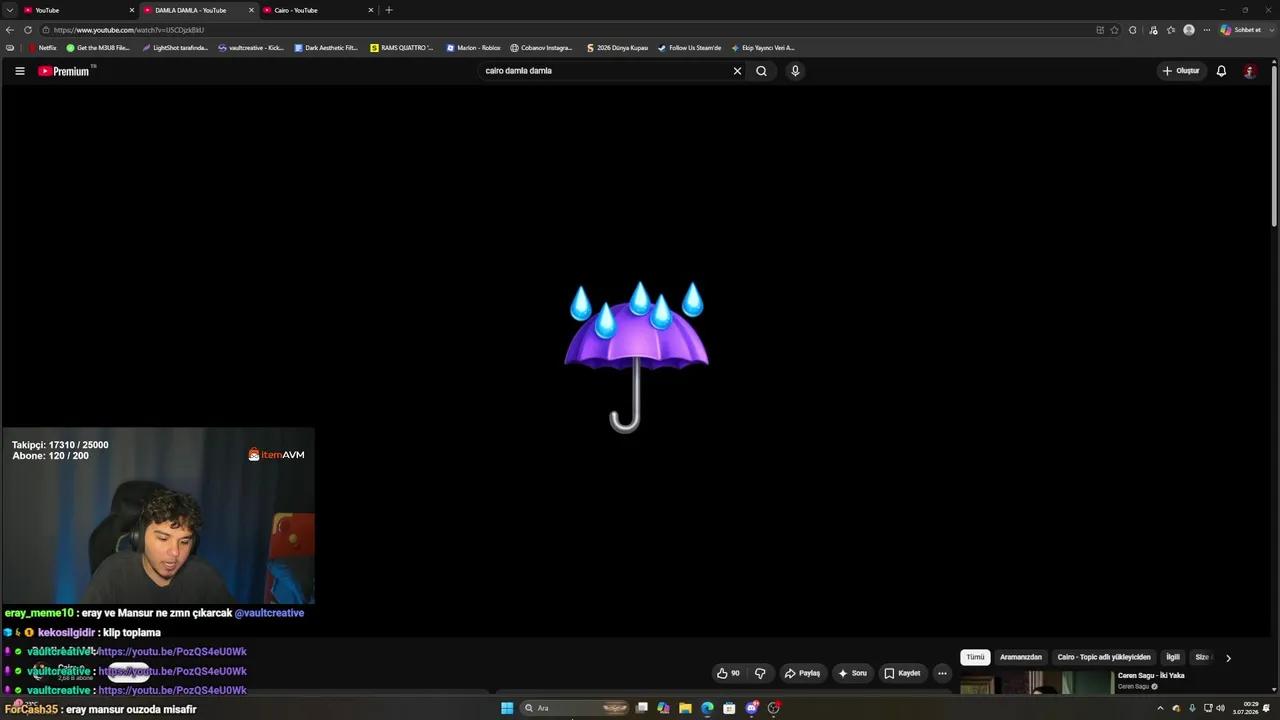
Task: Open the Follow Us Steam'de bookmark
Action: tap(689, 48)
